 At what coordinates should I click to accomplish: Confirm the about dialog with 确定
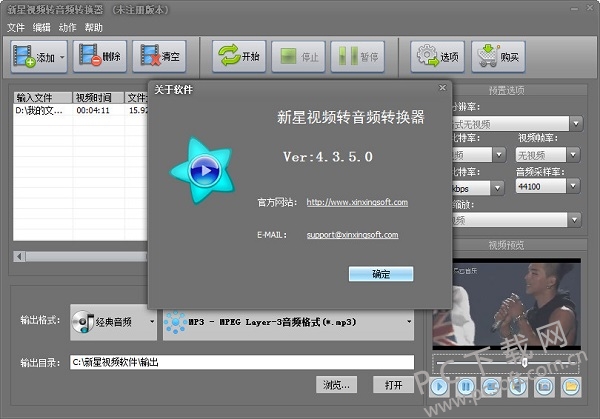pos(381,274)
